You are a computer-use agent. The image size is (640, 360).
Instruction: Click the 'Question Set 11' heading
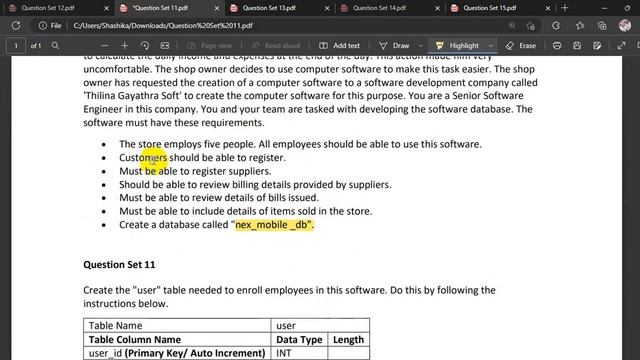click(119, 265)
